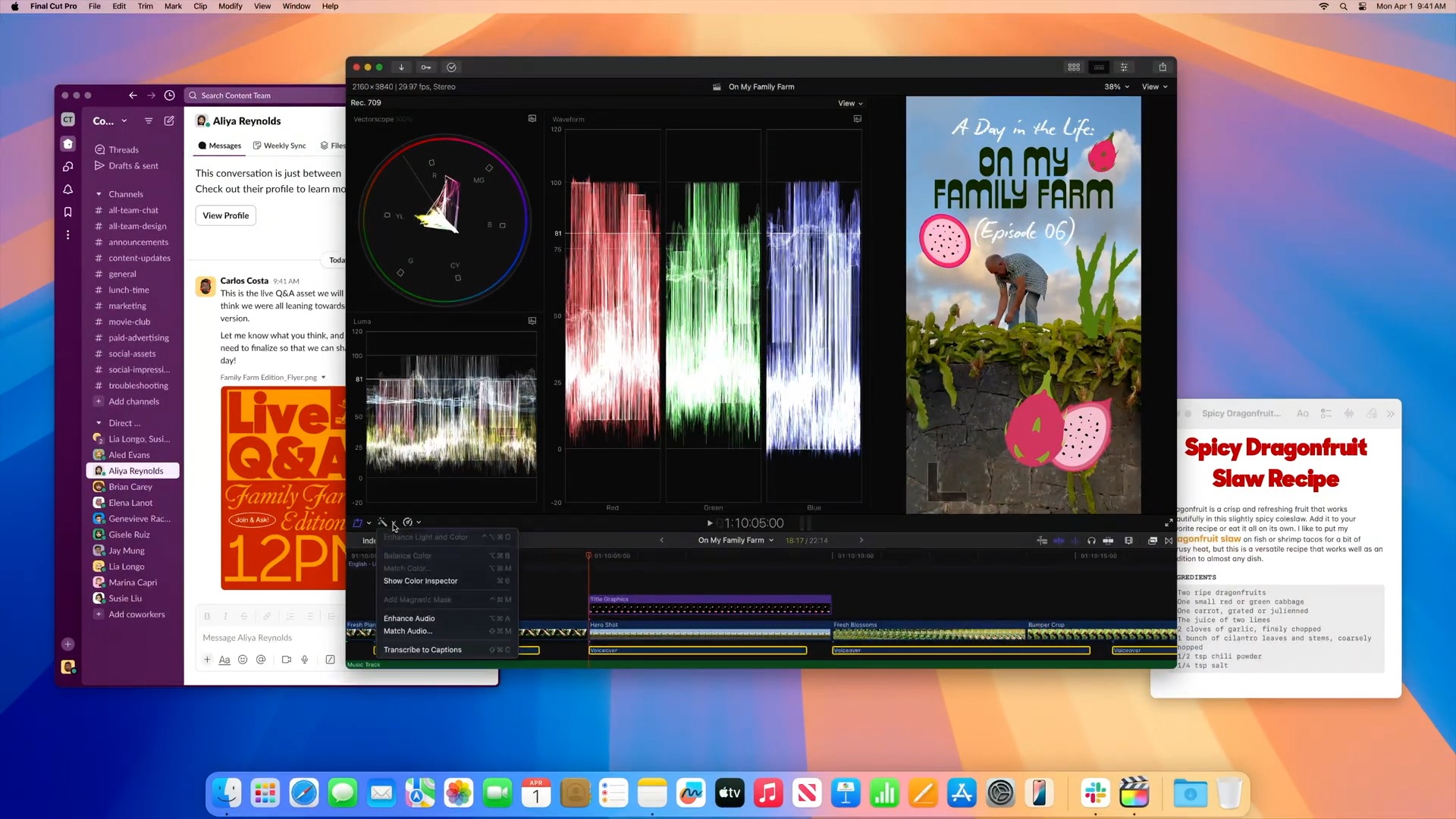Open the scopes View dropdown
Image resolution: width=1456 pixels, height=819 pixels.
tap(850, 103)
